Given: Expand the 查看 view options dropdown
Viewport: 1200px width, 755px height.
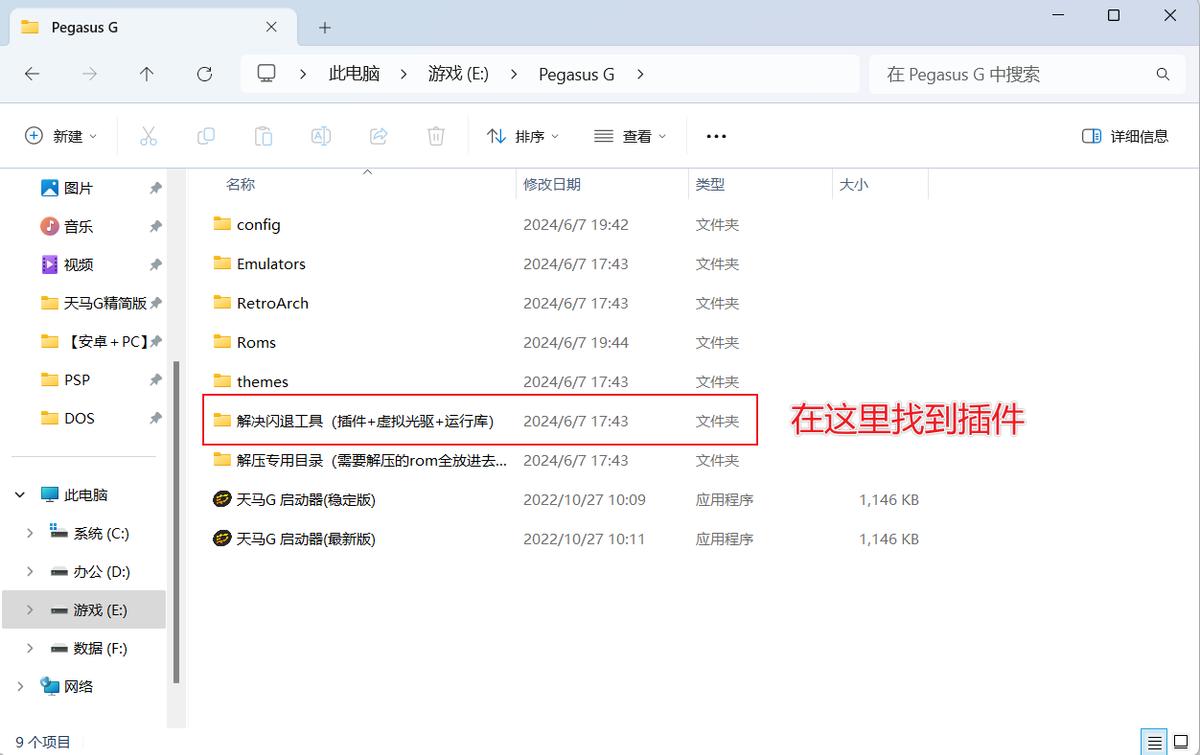Looking at the screenshot, I should 630,136.
